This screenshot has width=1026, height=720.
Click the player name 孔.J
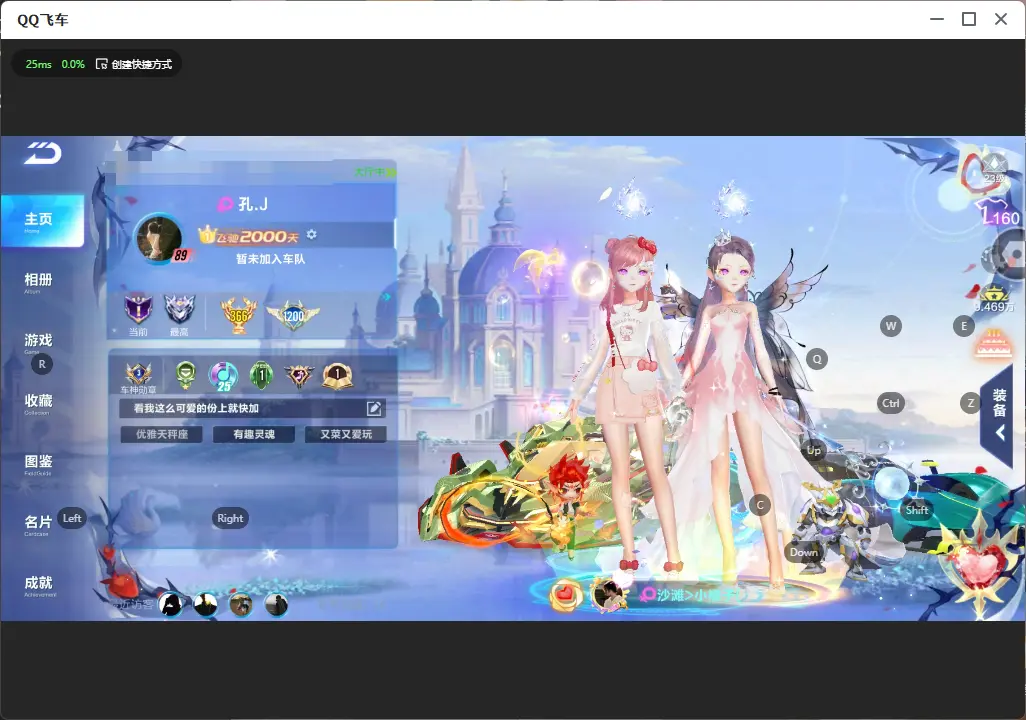(x=253, y=204)
